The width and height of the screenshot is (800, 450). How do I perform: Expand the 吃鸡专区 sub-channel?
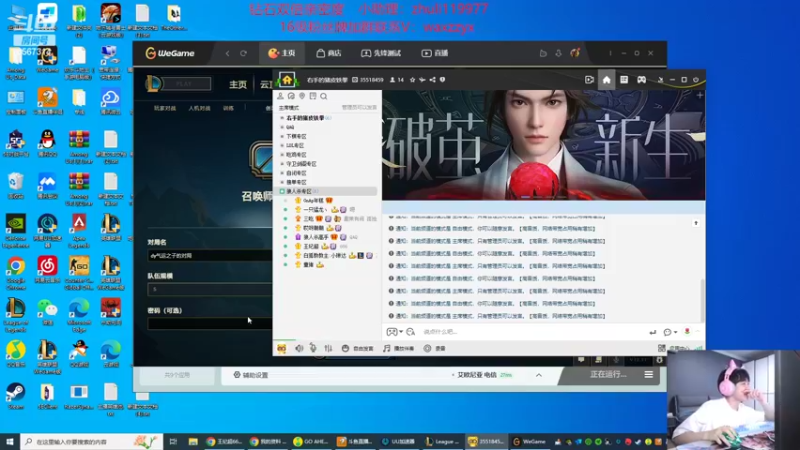296,155
